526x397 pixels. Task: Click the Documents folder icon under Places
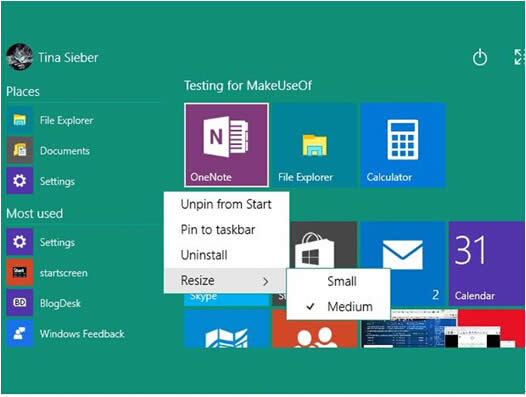coord(19,150)
